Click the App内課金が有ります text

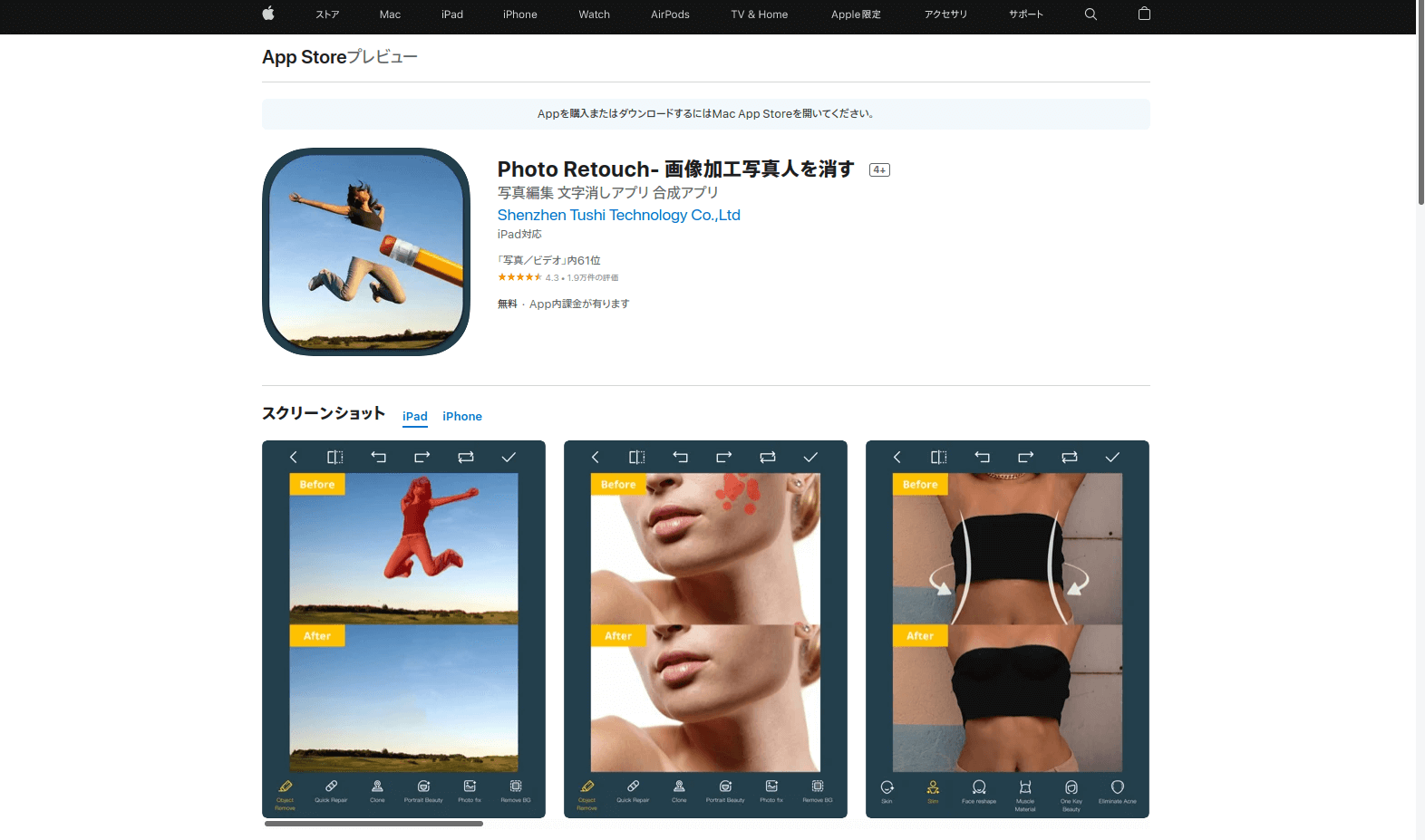[579, 304]
